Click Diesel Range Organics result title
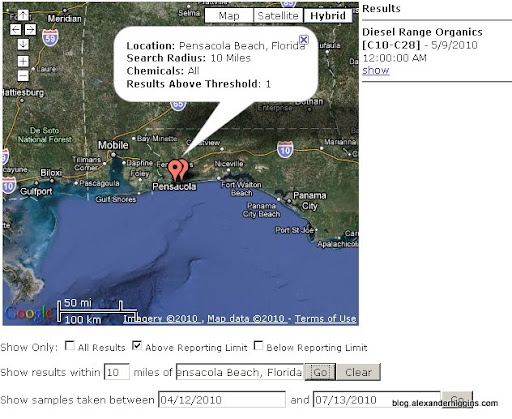512x419 pixels. [x=422, y=38]
